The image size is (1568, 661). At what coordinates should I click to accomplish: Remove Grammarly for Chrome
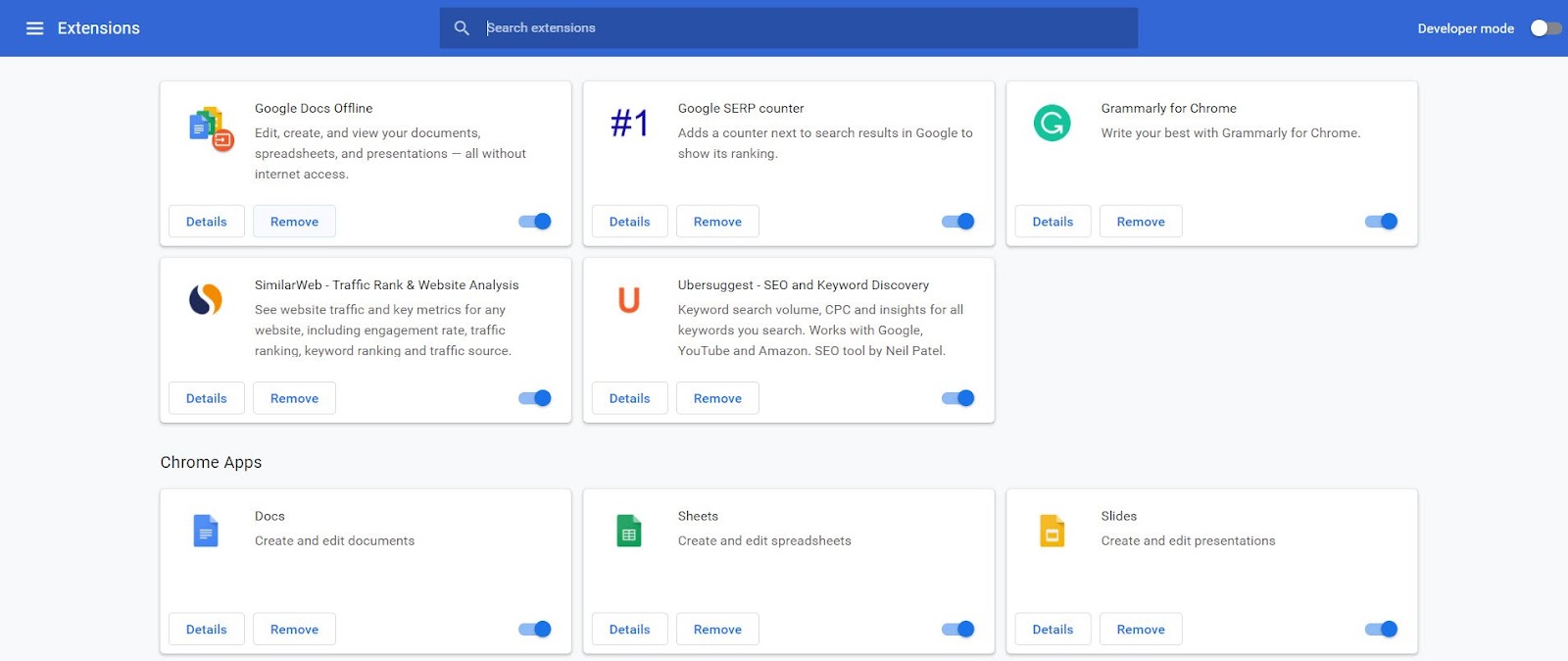(1141, 222)
